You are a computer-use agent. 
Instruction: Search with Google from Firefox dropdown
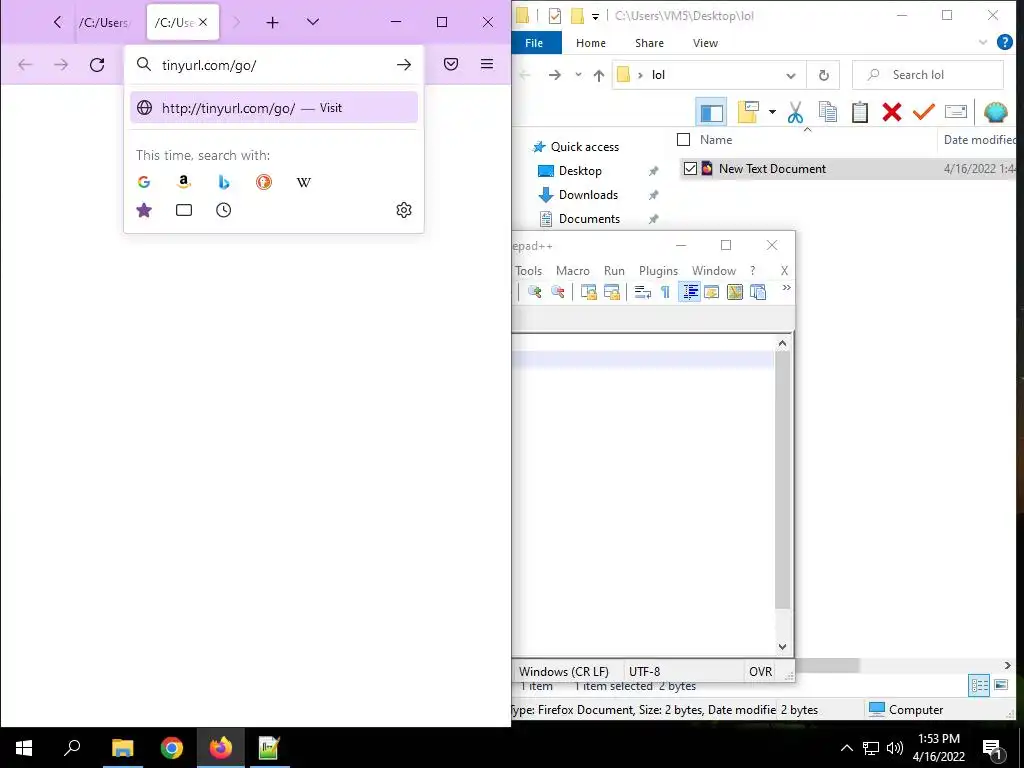click(x=144, y=182)
